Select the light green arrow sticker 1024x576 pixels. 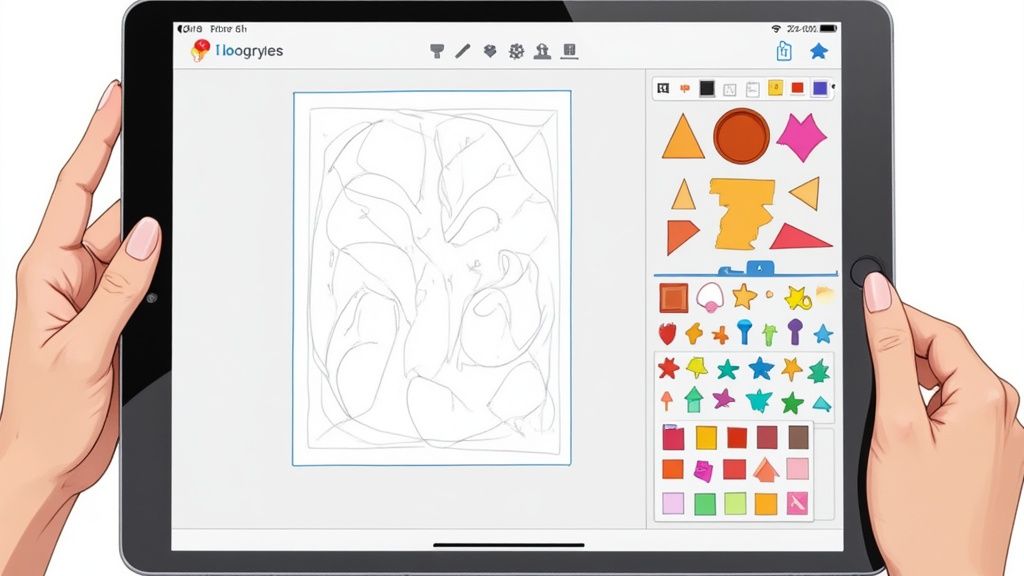[770, 334]
